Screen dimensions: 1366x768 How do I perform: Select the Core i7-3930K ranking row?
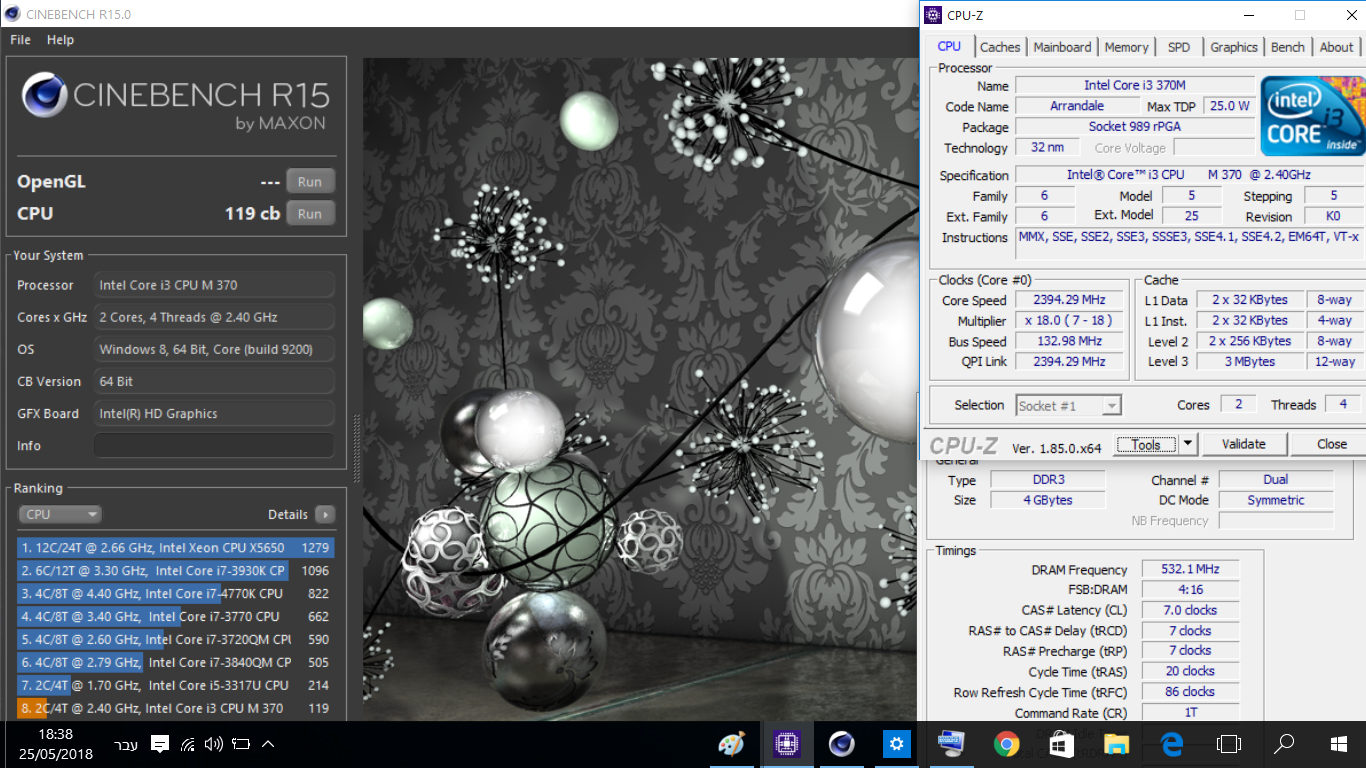click(176, 571)
